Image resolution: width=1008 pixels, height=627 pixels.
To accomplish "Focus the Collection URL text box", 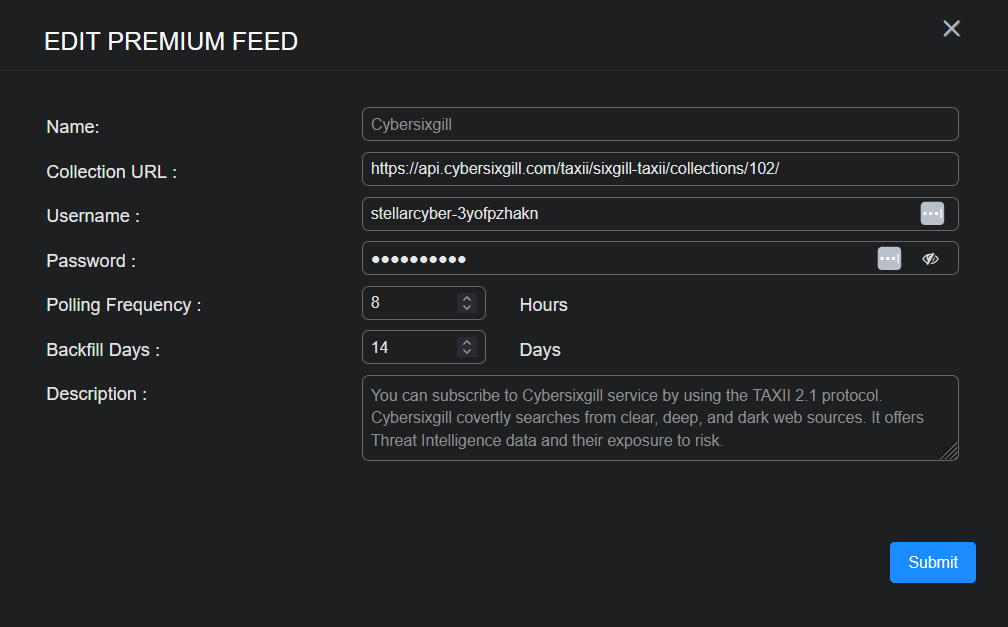I will [x=660, y=169].
